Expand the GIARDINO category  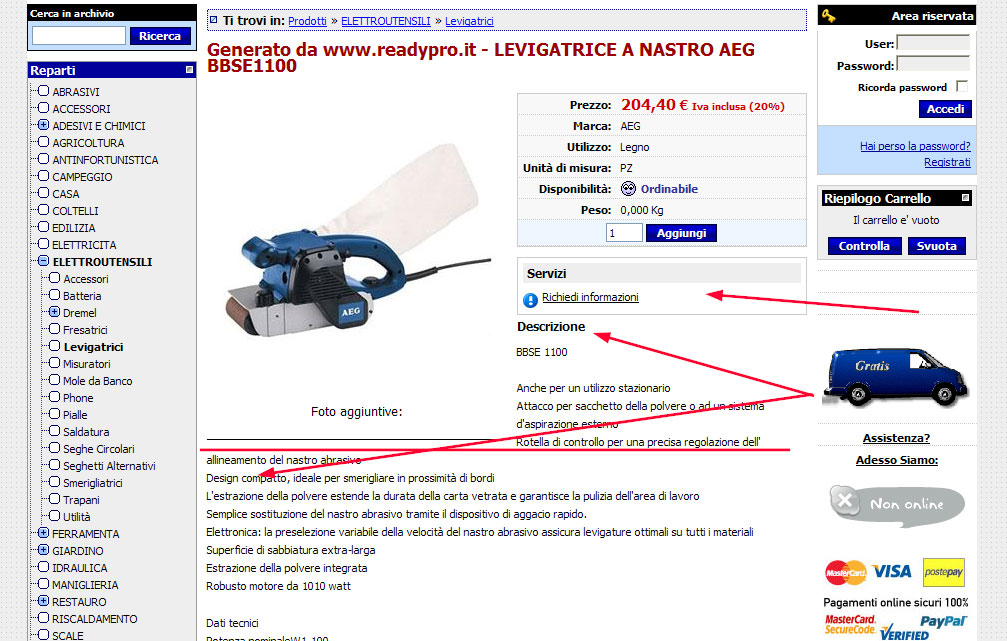coord(43,550)
